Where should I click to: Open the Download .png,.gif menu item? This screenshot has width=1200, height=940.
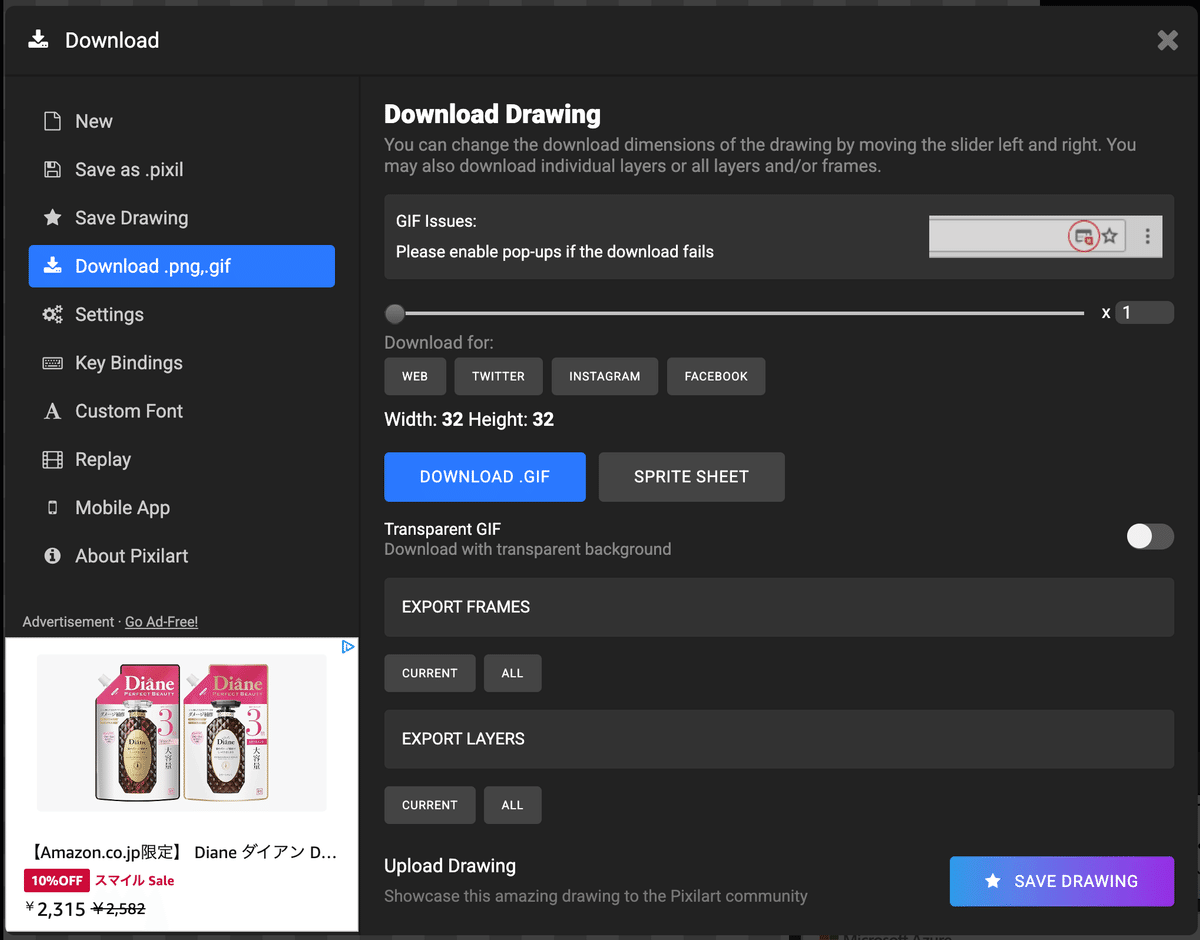click(x=182, y=267)
